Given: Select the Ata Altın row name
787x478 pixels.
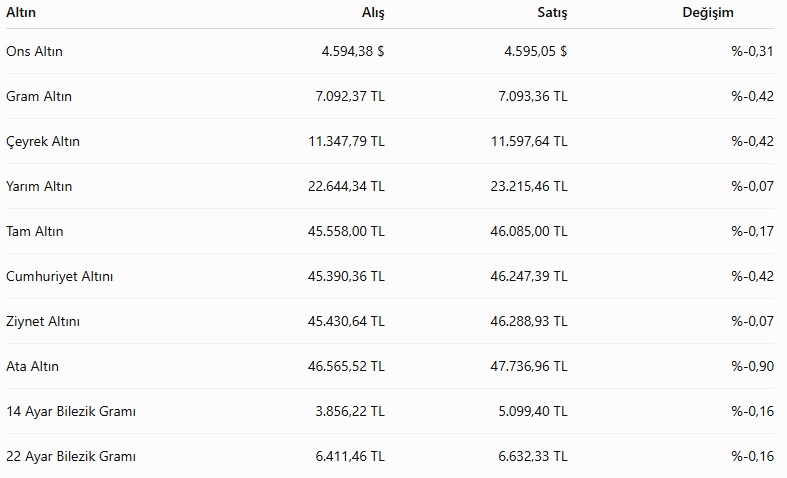Looking at the screenshot, I should [32, 367].
